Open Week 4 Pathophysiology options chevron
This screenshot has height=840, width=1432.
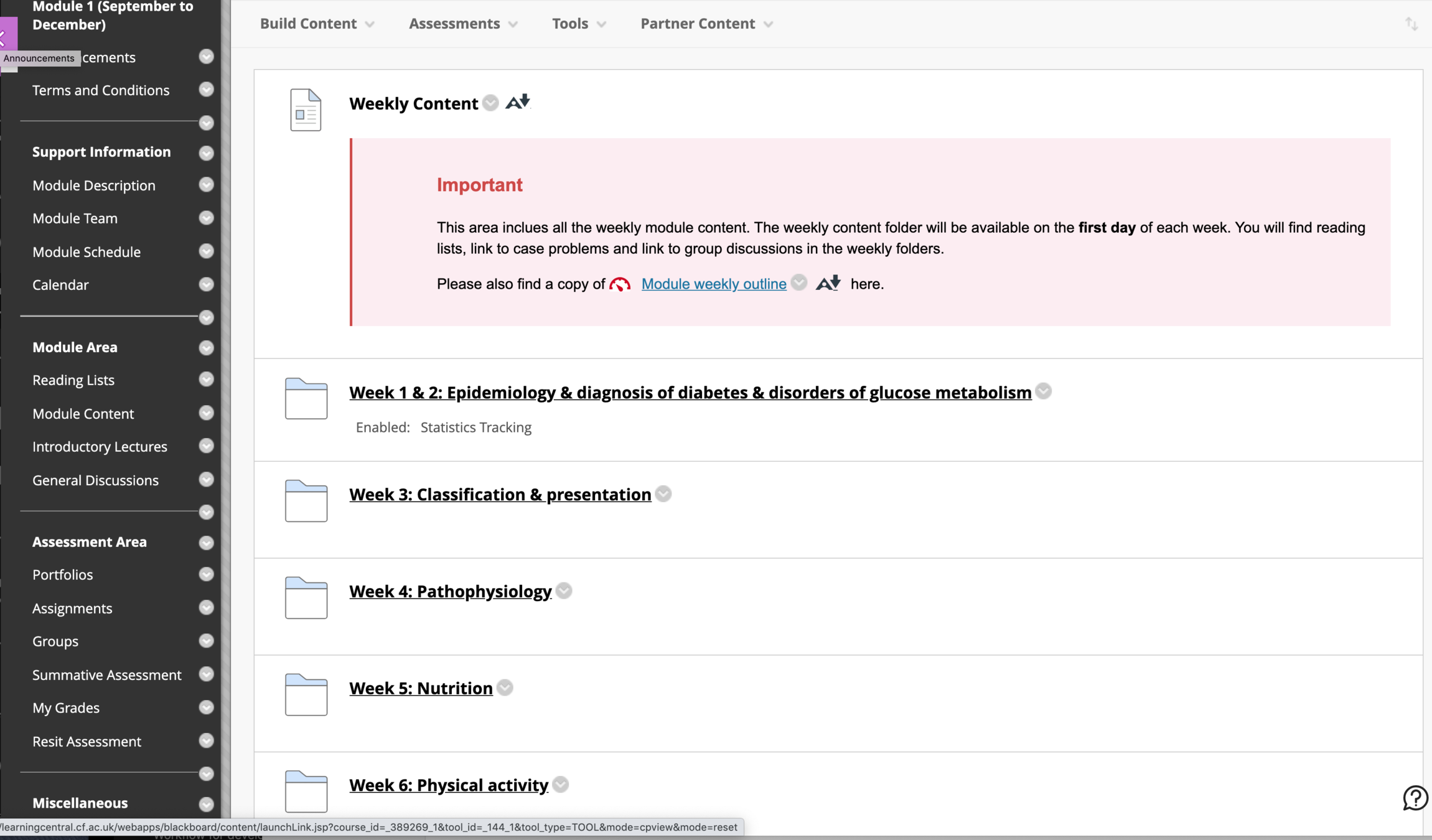coord(564,590)
